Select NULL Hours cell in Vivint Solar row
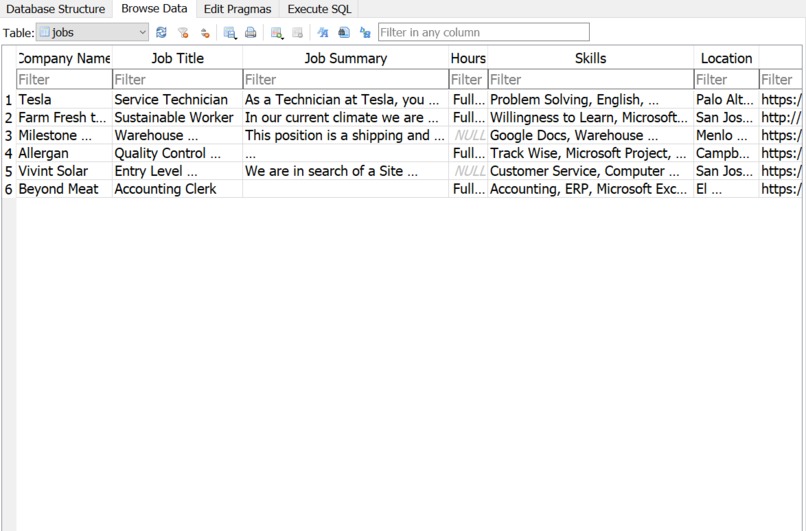Screen dimensions: 806x531 click(x=468, y=171)
